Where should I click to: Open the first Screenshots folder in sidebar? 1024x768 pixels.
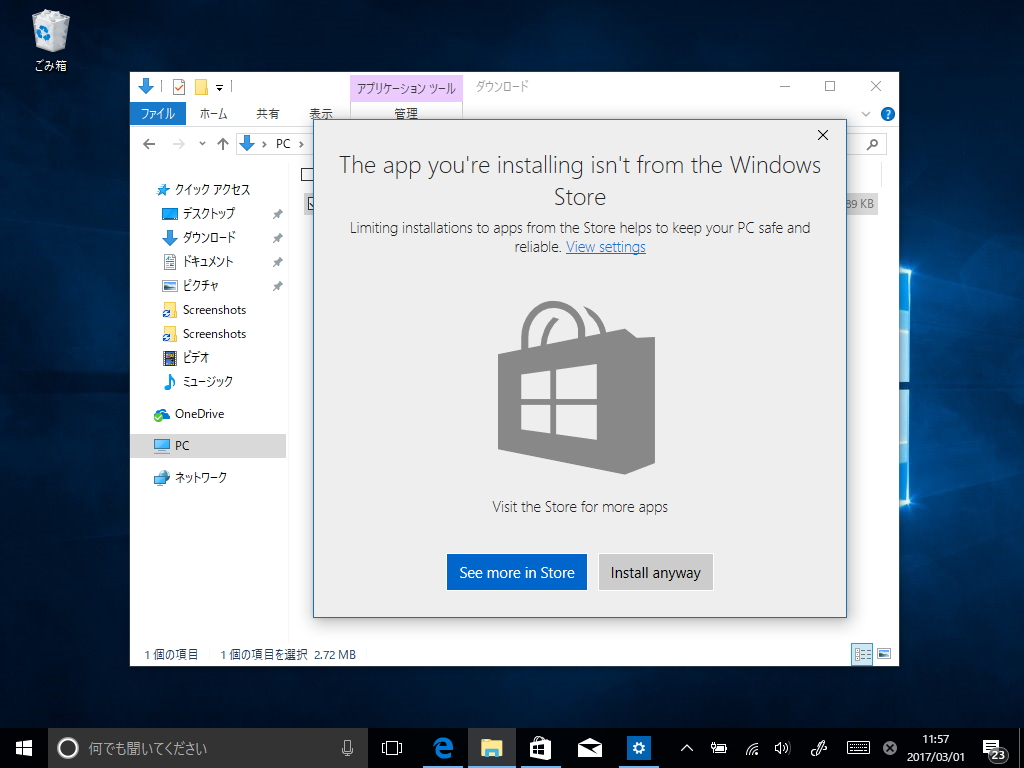(x=214, y=310)
